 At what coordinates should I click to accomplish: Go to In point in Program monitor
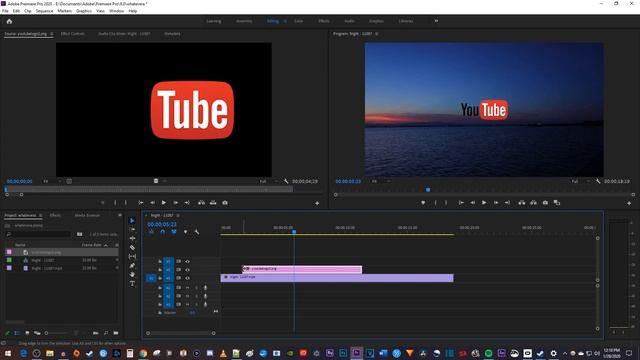461,202
